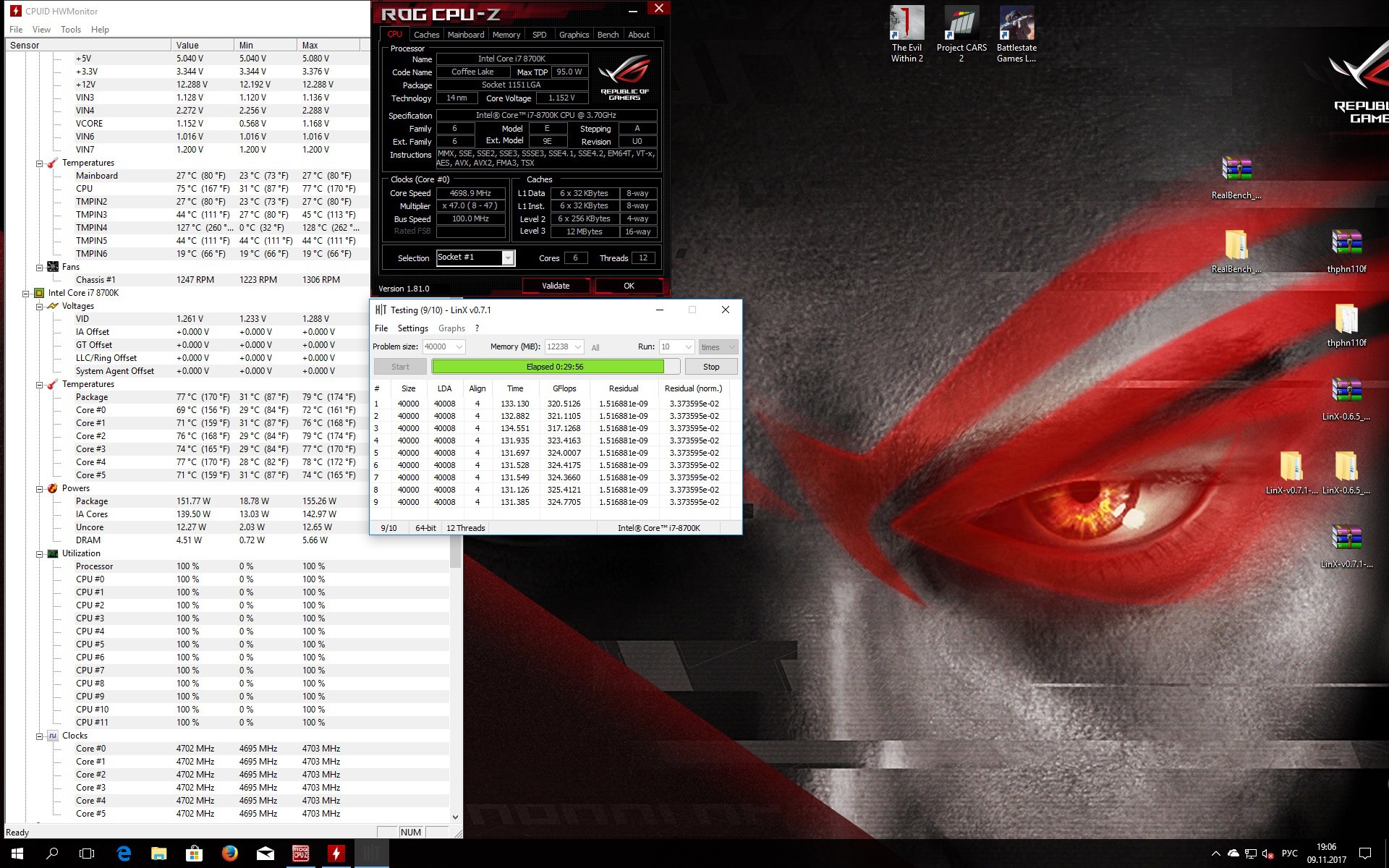Open Microsoft Edge from the taskbar
The height and width of the screenshot is (868, 1389).
(x=124, y=854)
